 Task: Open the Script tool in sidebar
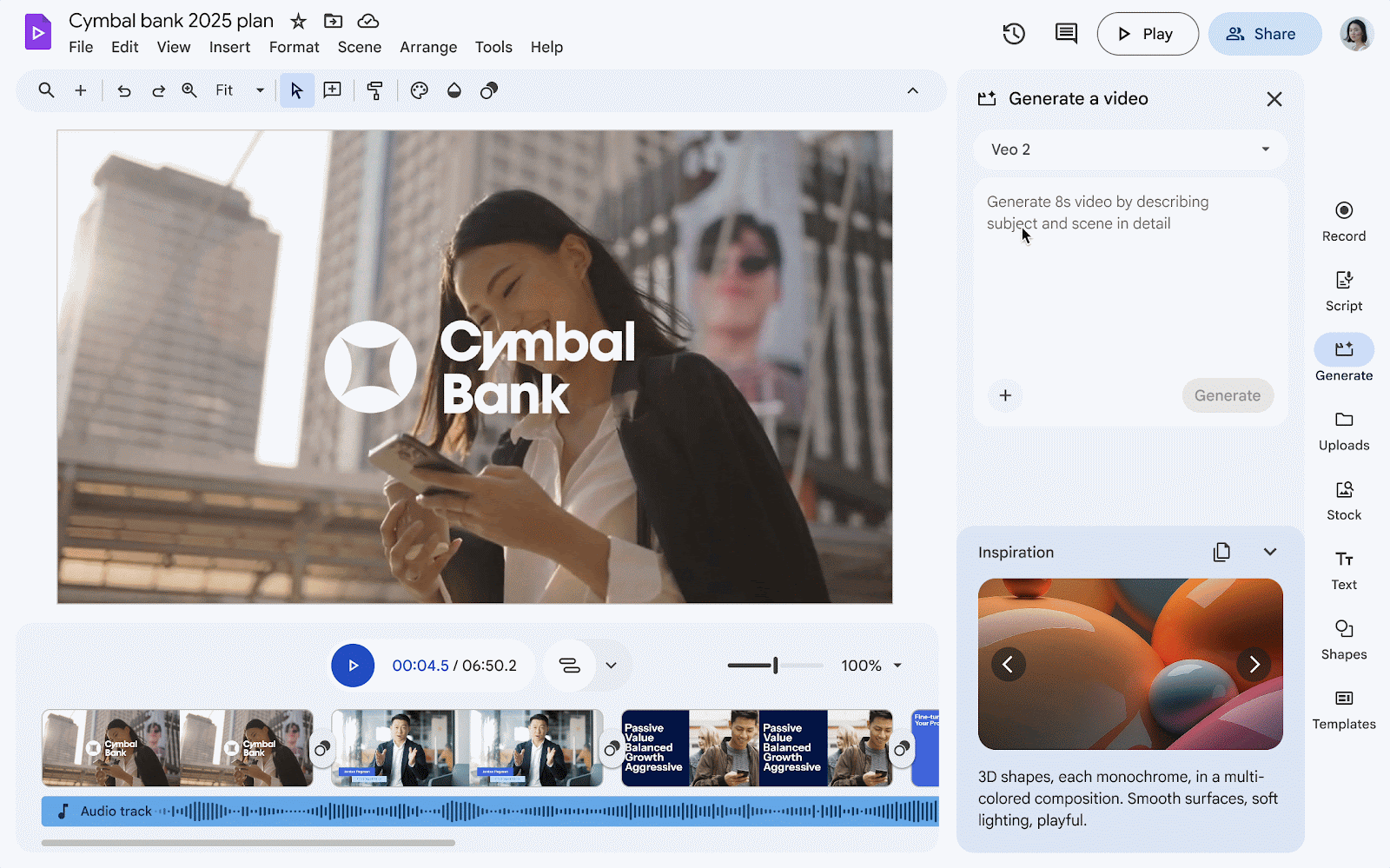(x=1343, y=290)
